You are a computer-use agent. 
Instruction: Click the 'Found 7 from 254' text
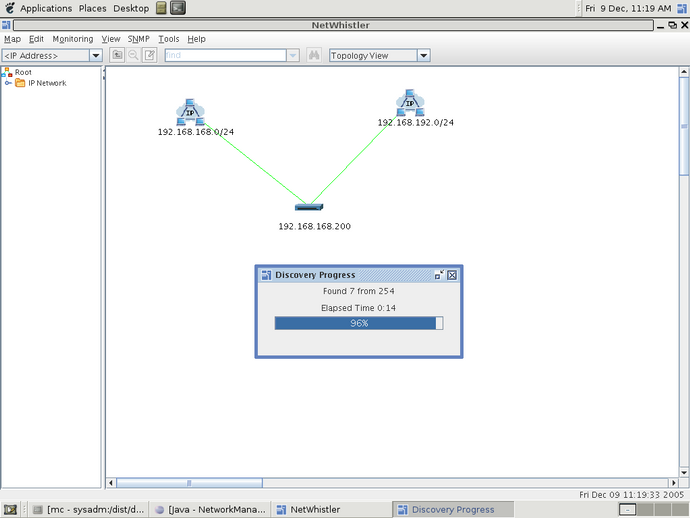(x=359, y=291)
